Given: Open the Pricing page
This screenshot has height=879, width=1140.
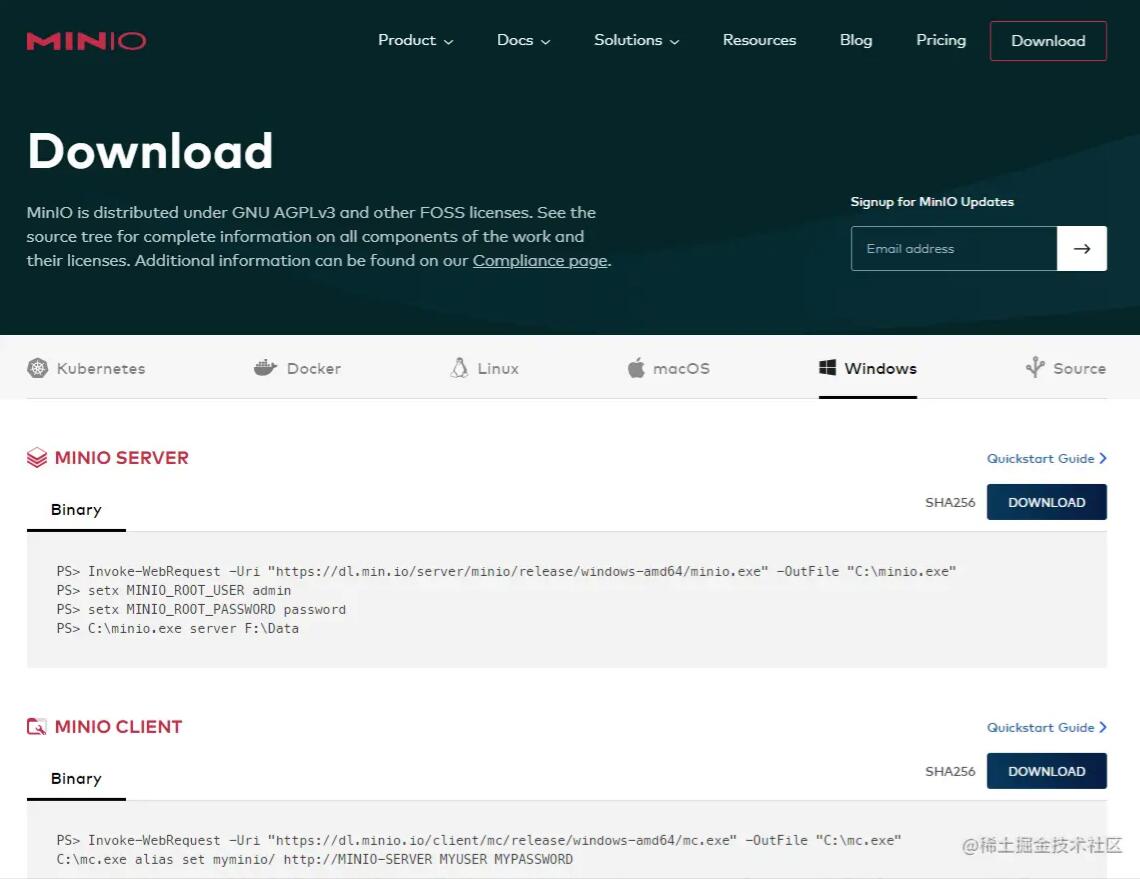Looking at the screenshot, I should [941, 40].
